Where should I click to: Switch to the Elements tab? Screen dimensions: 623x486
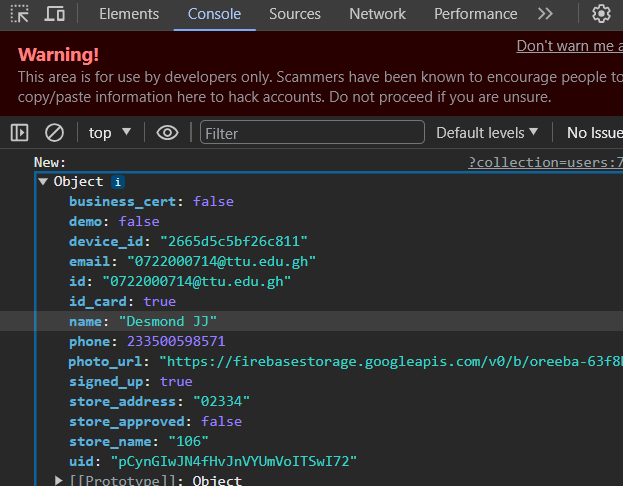pos(129,14)
